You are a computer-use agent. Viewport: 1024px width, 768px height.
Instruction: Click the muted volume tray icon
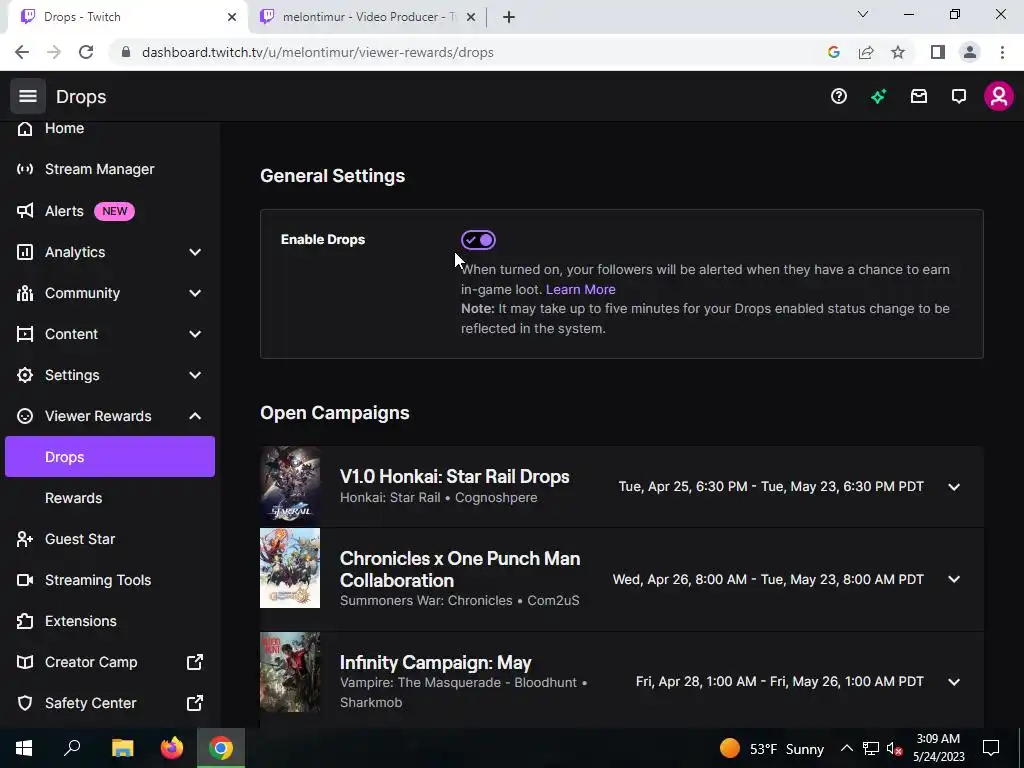point(895,748)
